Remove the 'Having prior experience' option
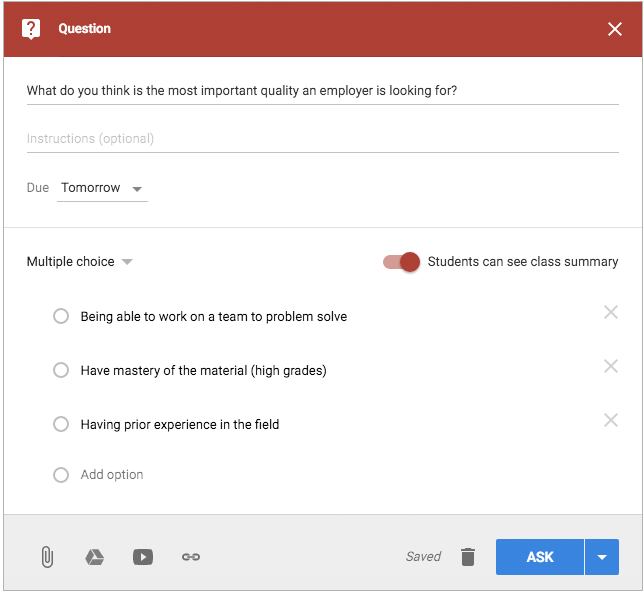The height and width of the screenshot is (594, 644). point(610,421)
